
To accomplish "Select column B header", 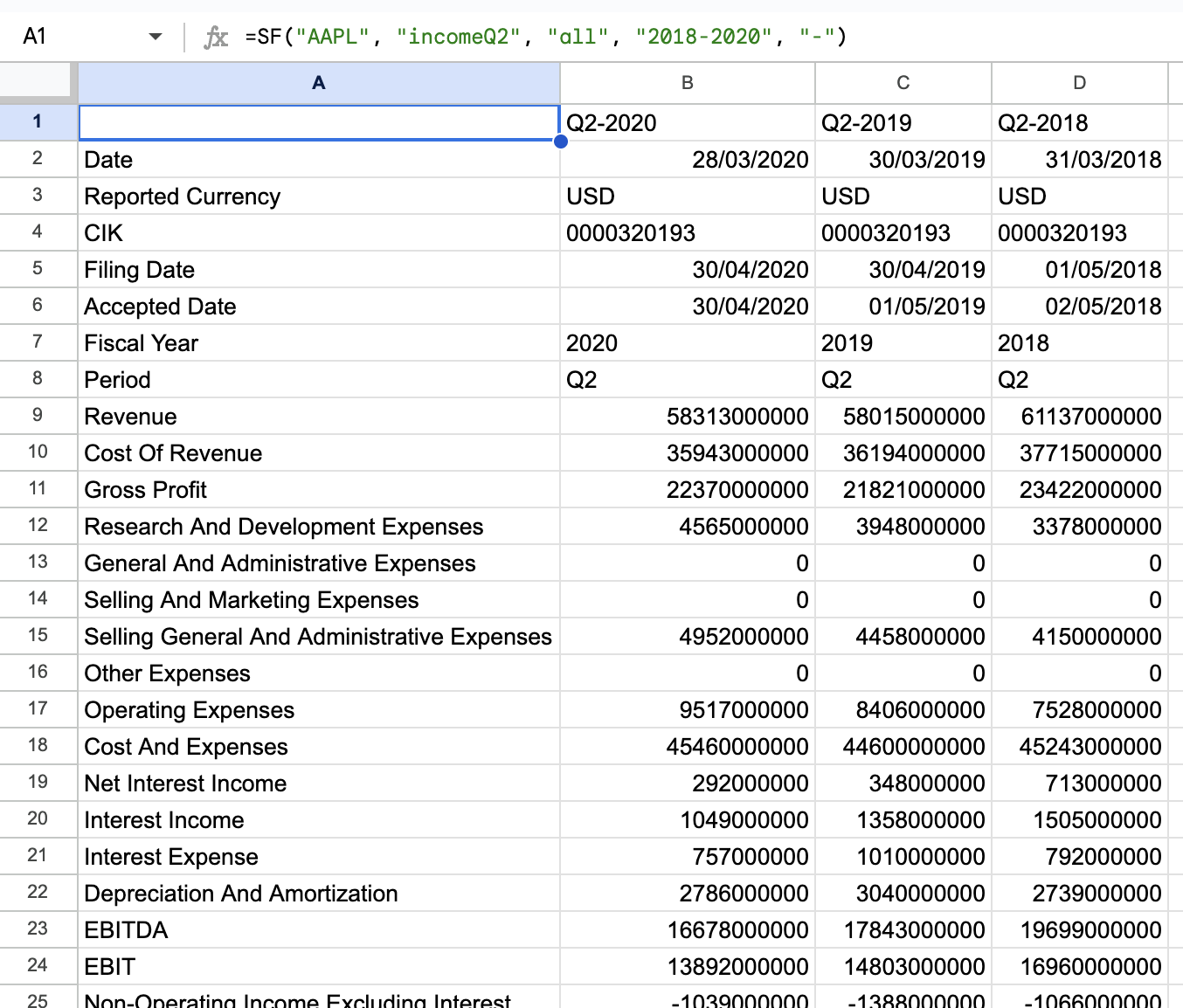I will click(x=688, y=83).
